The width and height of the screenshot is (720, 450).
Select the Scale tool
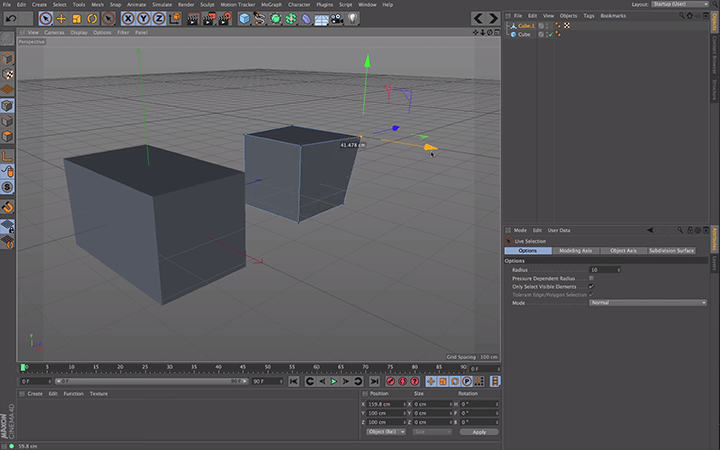click(77, 19)
